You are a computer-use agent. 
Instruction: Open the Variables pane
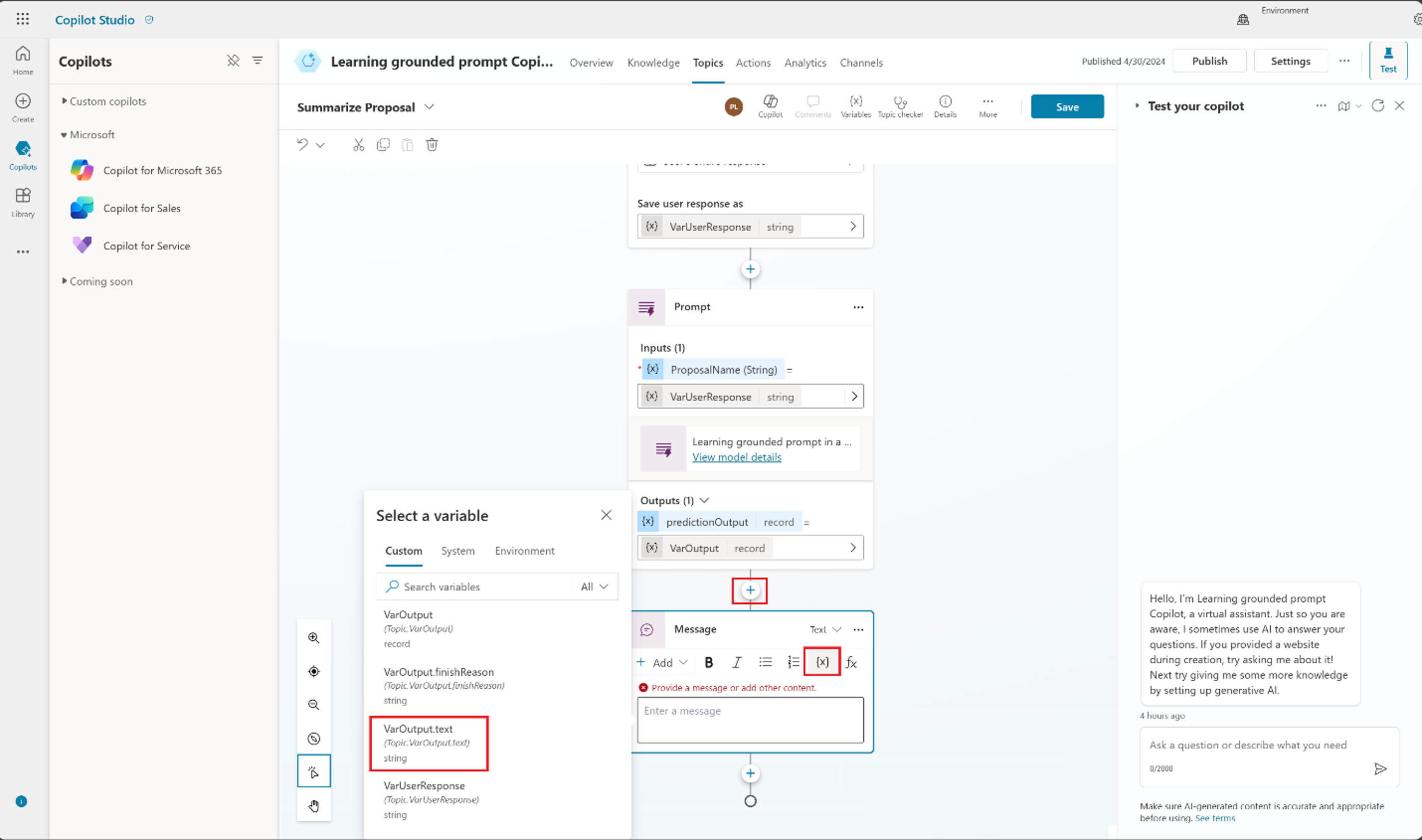pyautogui.click(x=855, y=106)
